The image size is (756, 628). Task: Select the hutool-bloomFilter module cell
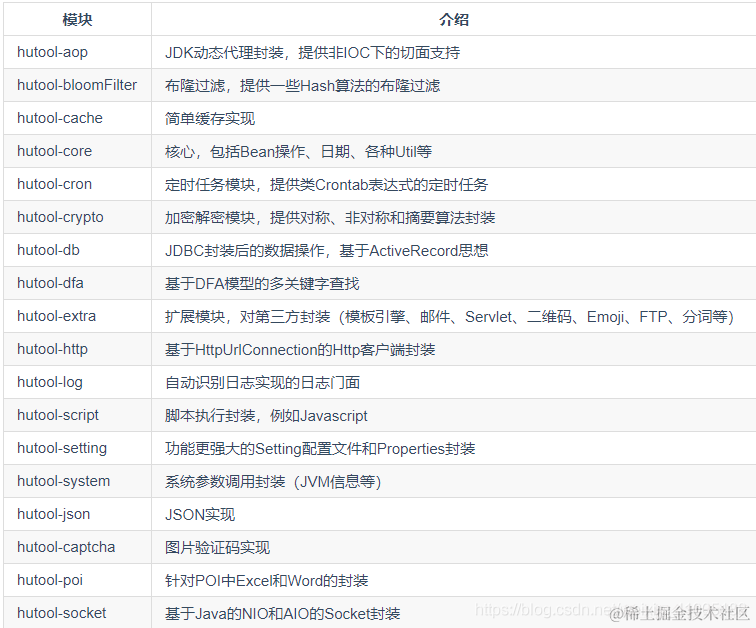pos(77,85)
